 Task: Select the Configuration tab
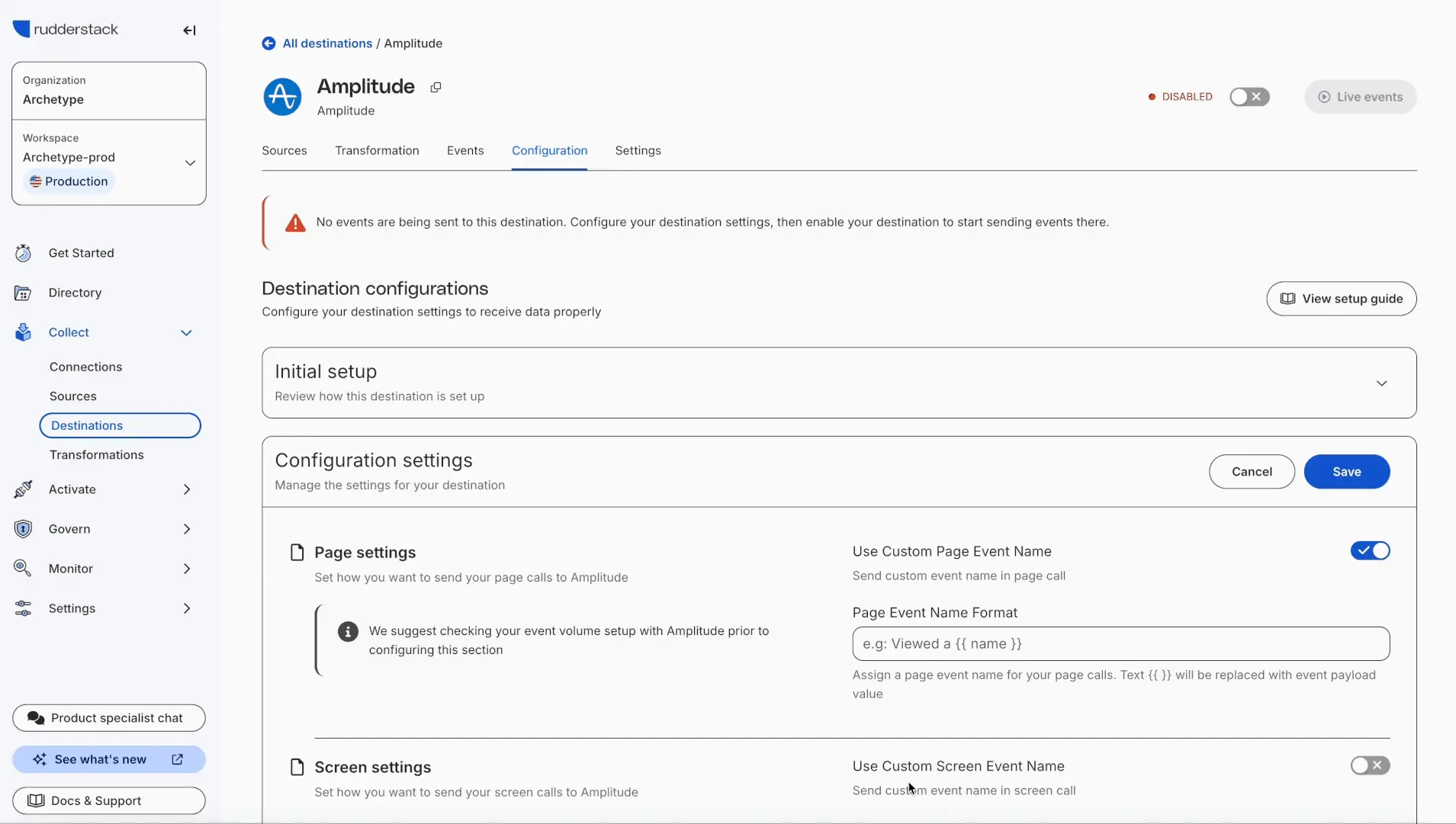click(x=549, y=150)
